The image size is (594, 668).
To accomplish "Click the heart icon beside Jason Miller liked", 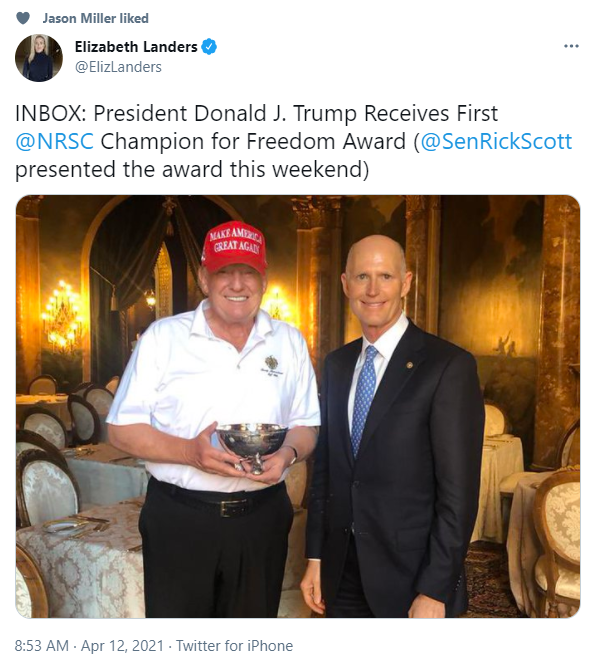I will (23, 18).
